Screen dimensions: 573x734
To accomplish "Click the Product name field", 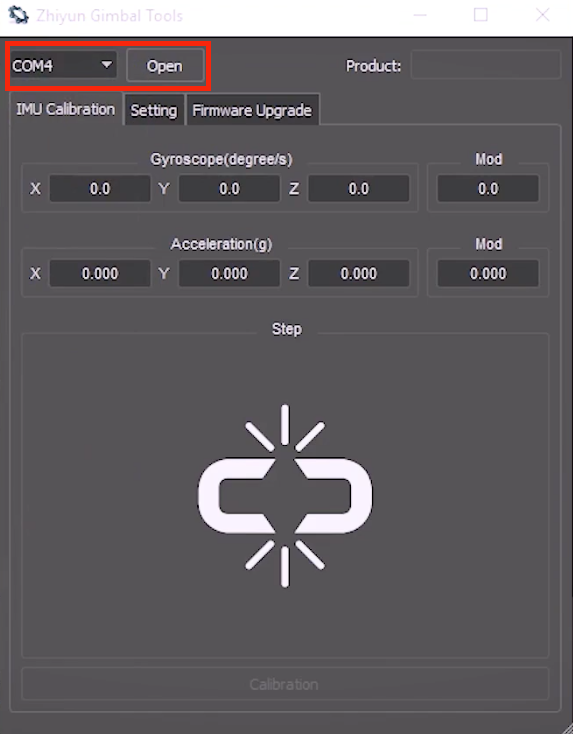I will pos(485,66).
